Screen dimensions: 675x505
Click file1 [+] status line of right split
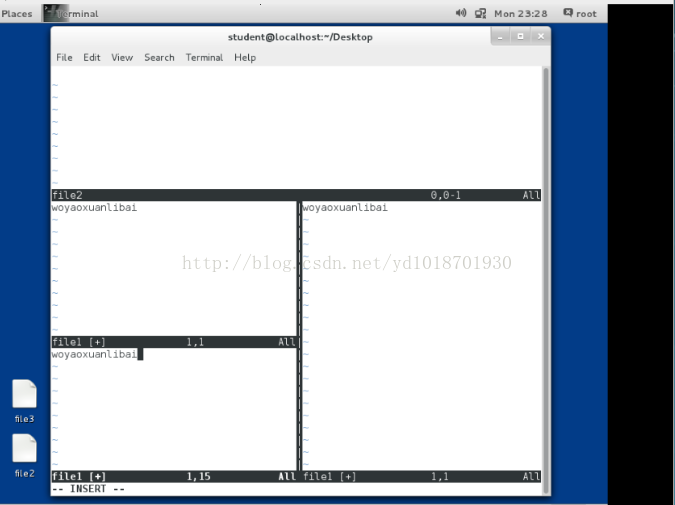(x=421, y=476)
